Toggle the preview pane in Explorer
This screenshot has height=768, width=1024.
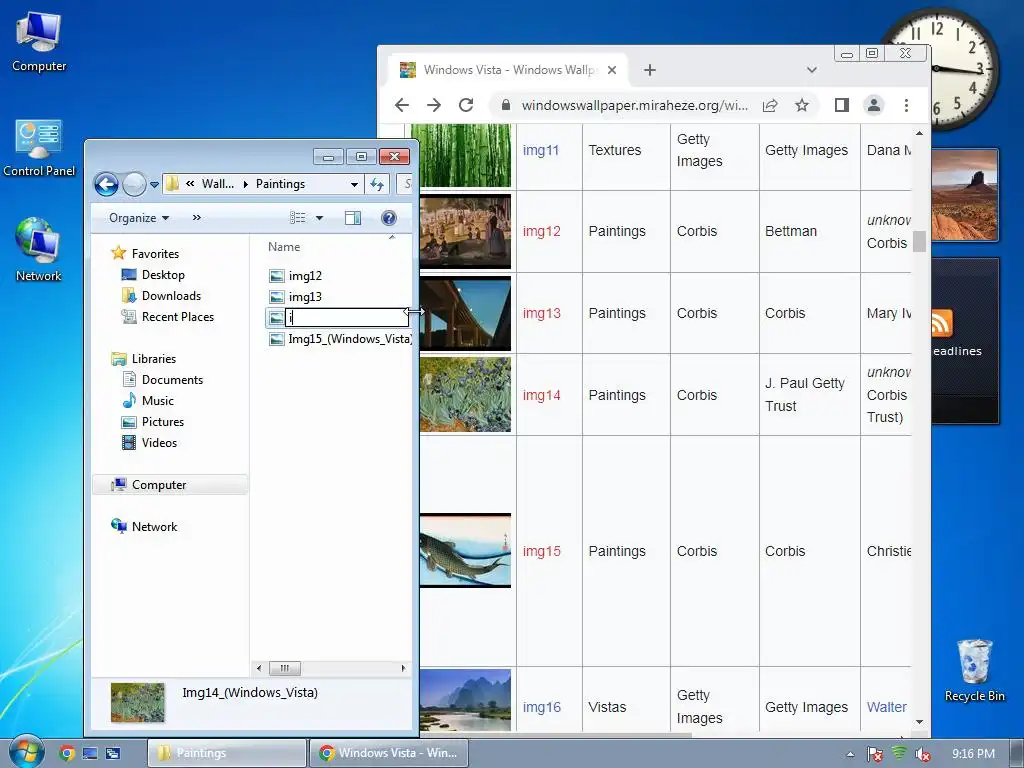pos(353,218)
